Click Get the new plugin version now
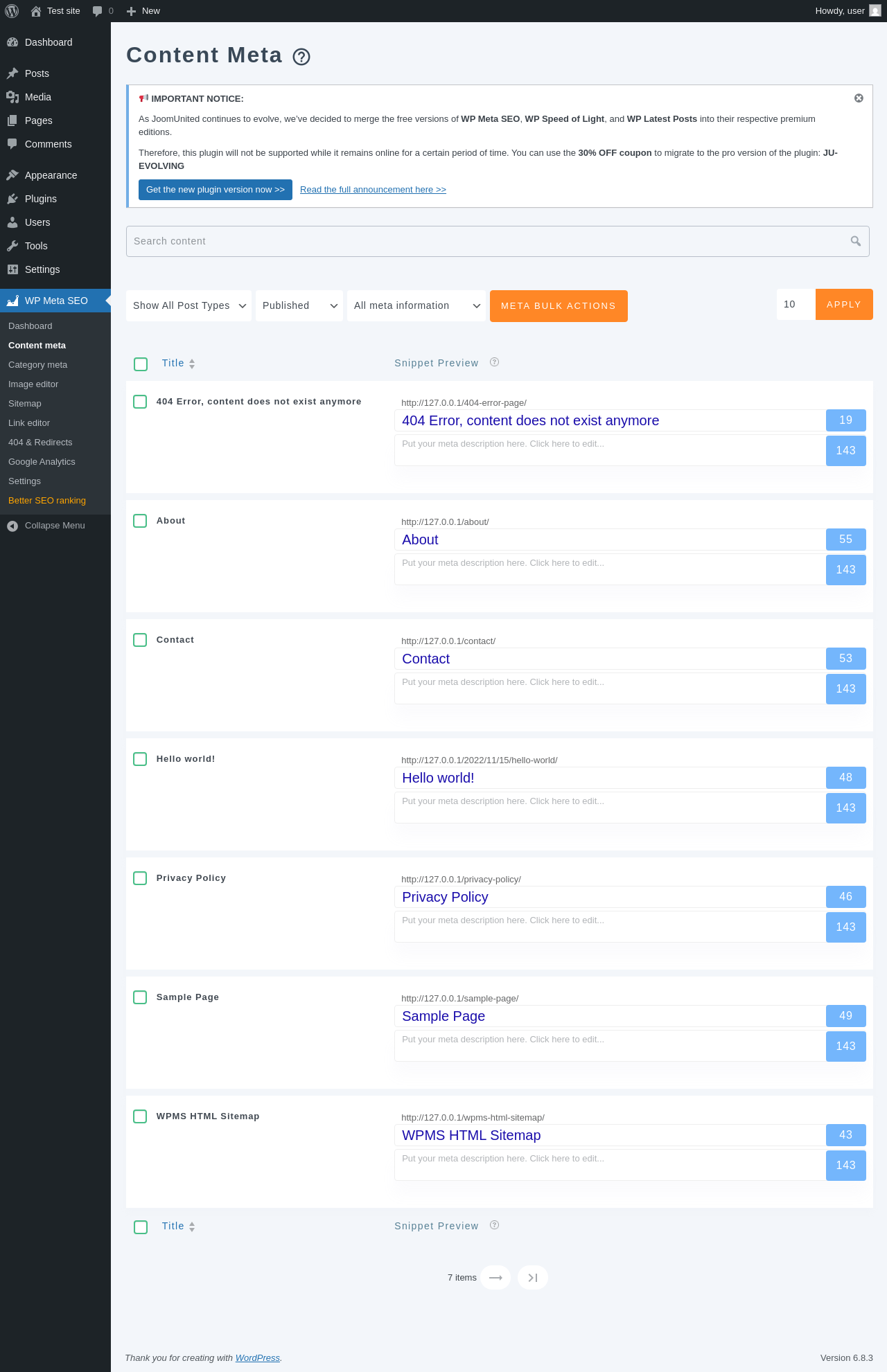The width and height of the screenshot is (887, 1372). [x=216, y=190]
